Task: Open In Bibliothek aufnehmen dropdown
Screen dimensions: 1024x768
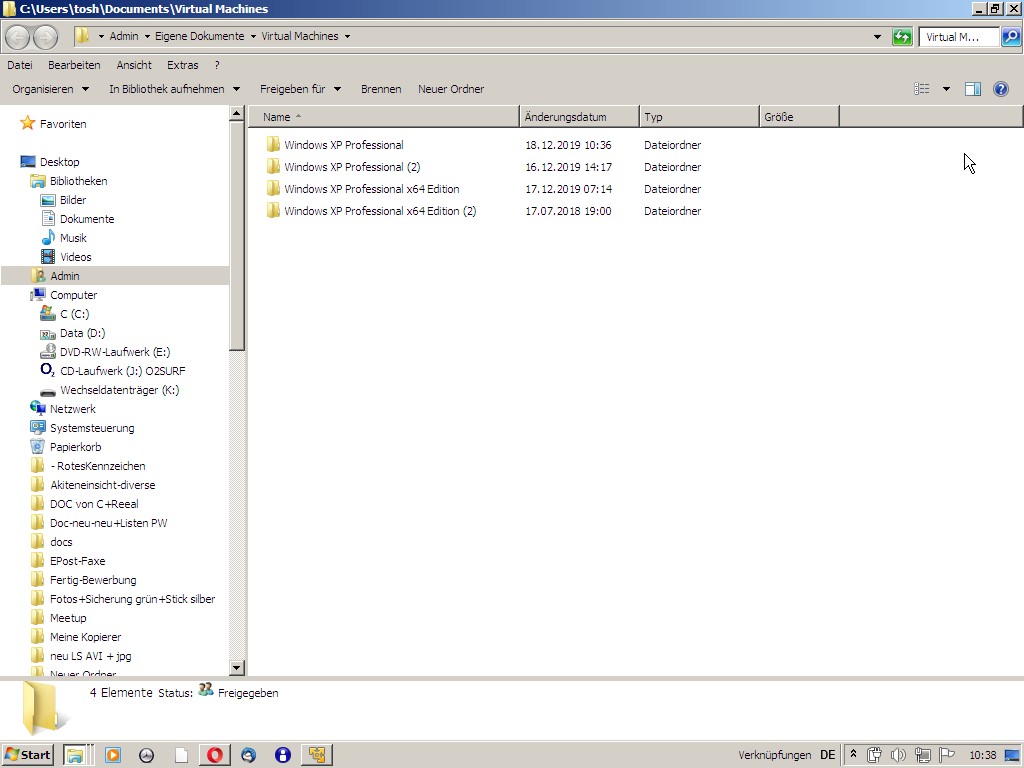Action: [174, 89]
